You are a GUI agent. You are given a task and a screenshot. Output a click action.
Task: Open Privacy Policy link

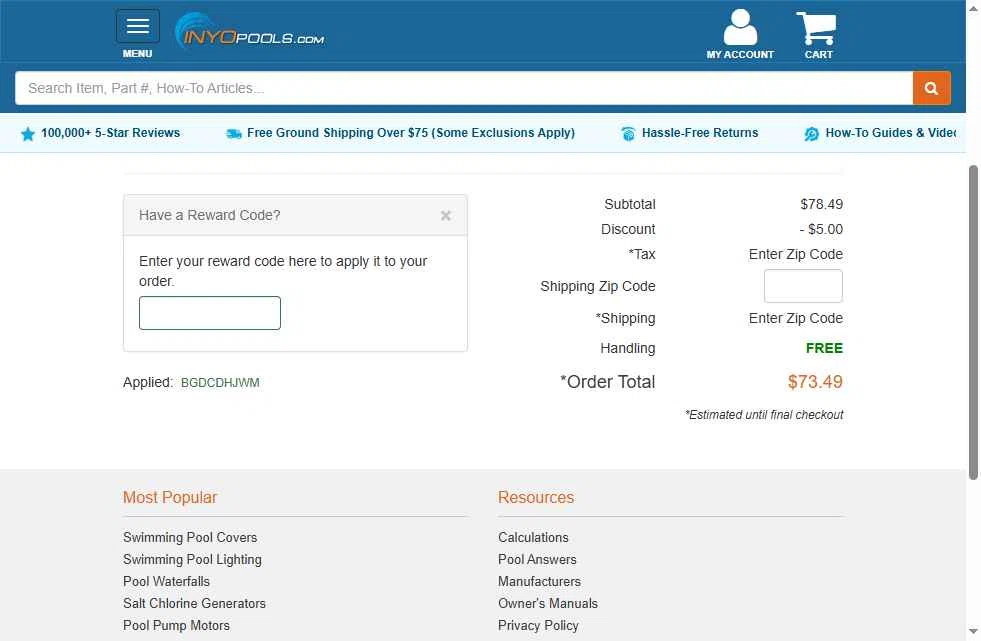538,625
